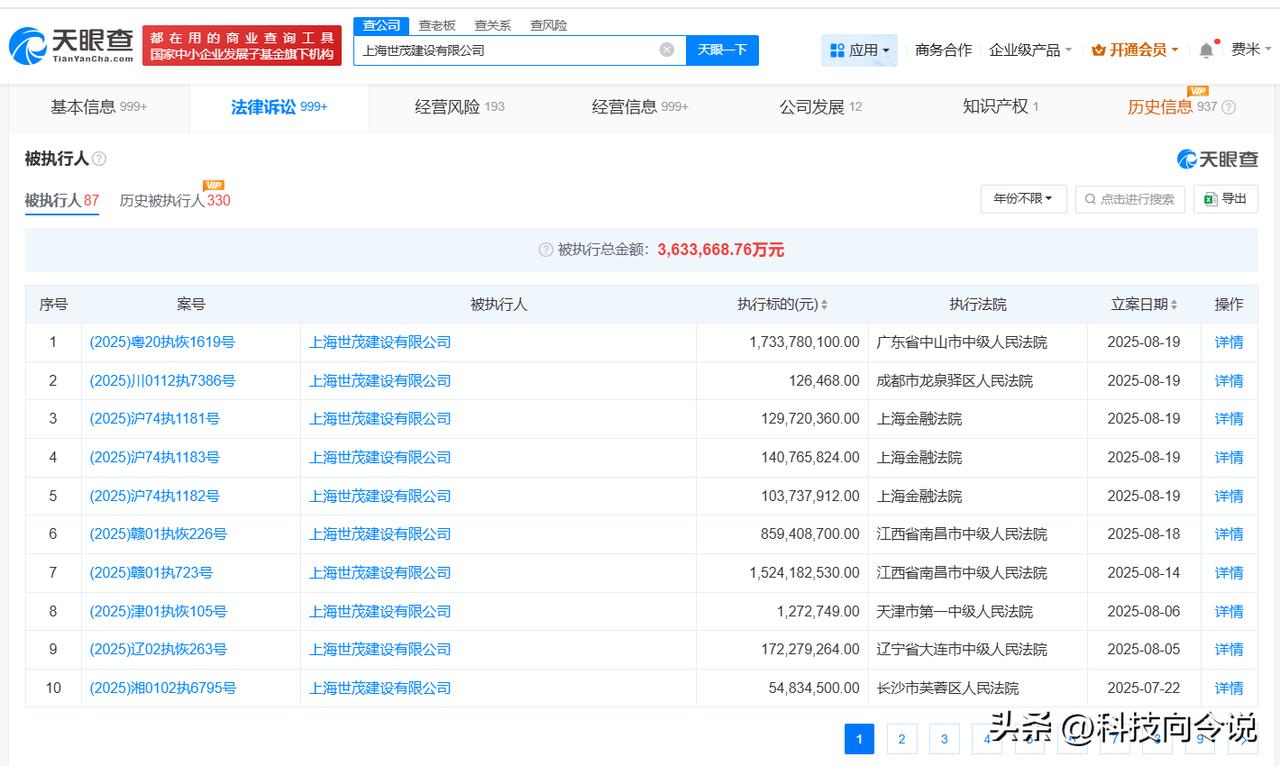Open the 历史信息 937 tab
Image resolution: width=1280 pixels, height=766 pixels.
pos(1173,107)
